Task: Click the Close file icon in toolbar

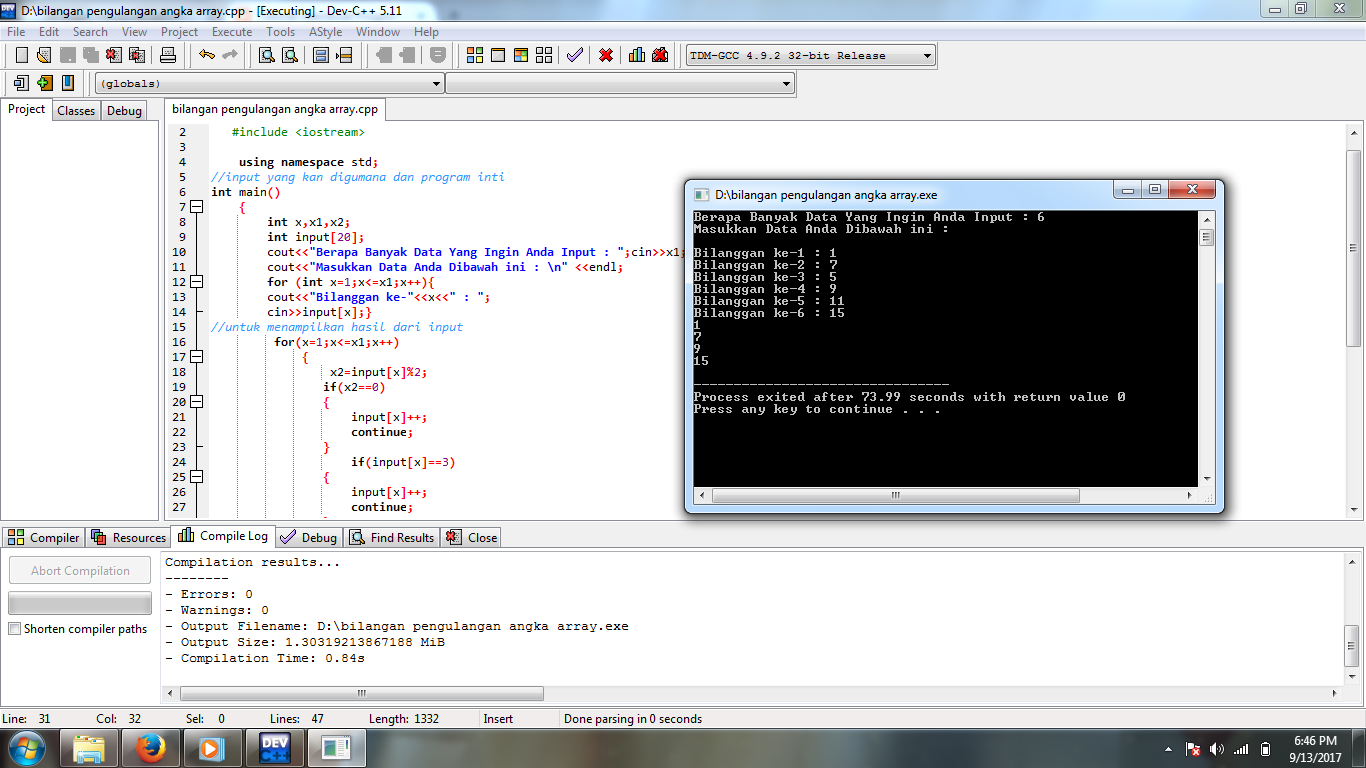Action: coord(114,55)
